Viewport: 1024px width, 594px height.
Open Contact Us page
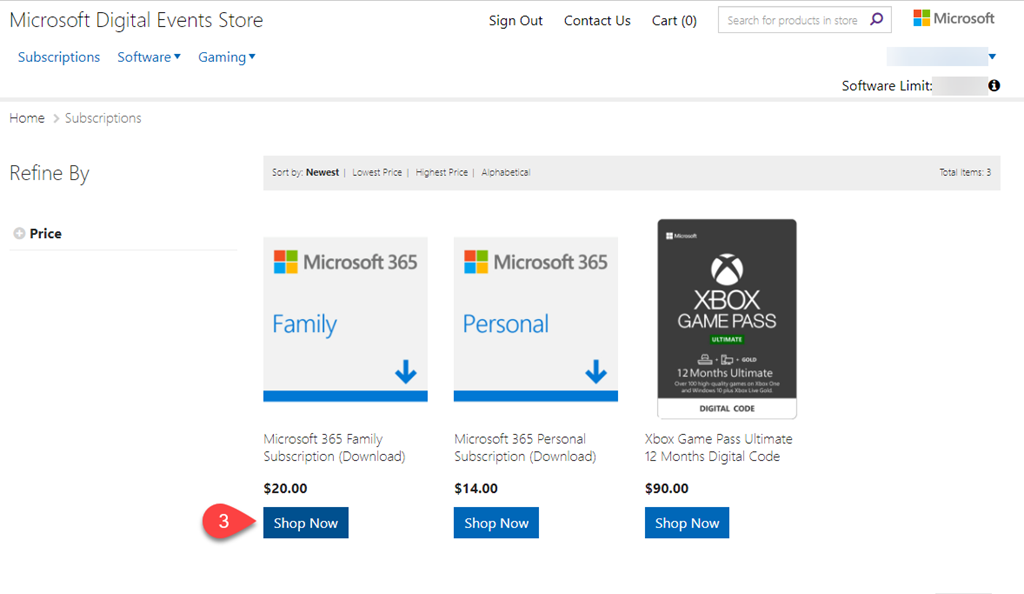pyautogui.click(x=597, y=21)
